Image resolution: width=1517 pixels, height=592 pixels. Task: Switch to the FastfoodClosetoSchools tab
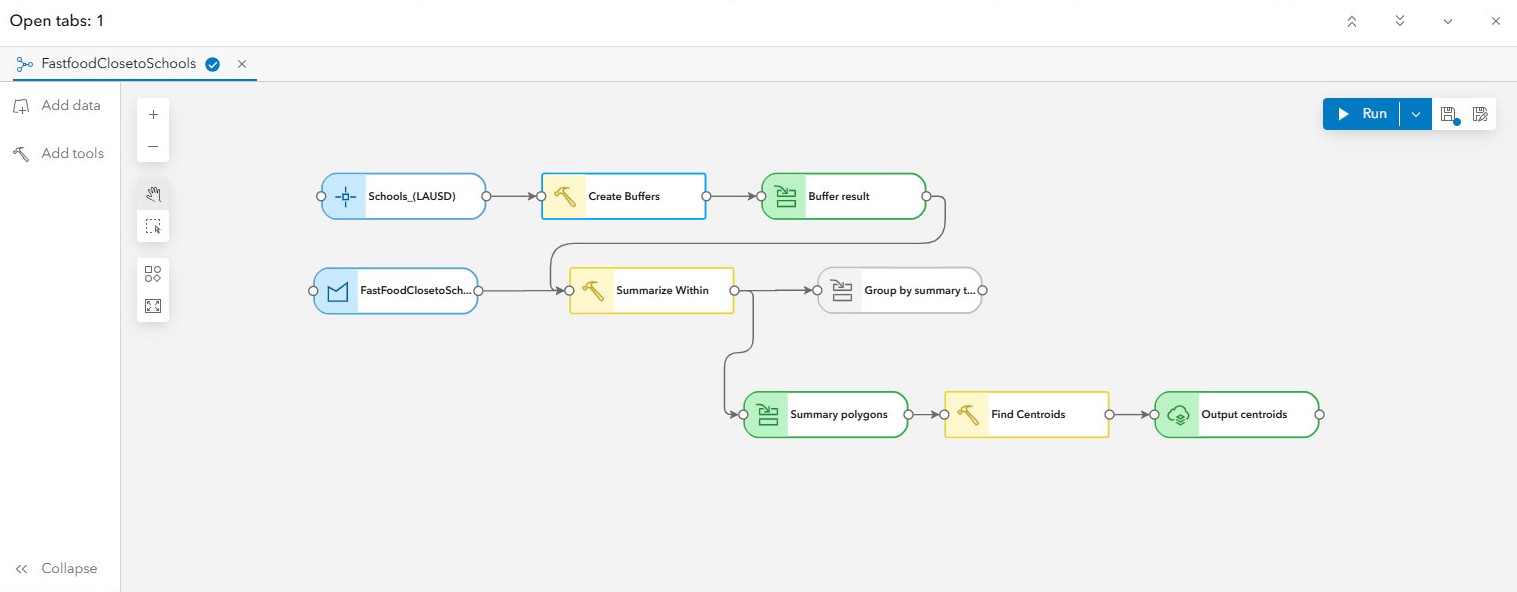(117, 63)
